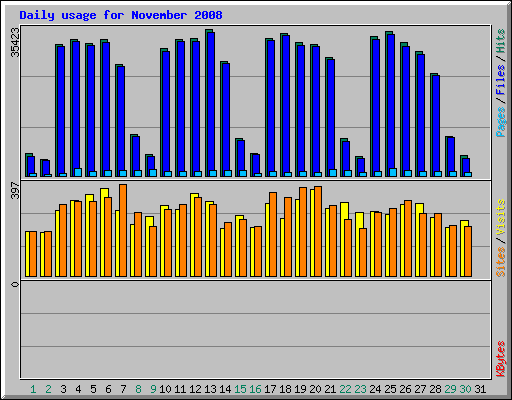Select the orange sites bar for day 26
512x400 pixels.
408,238
